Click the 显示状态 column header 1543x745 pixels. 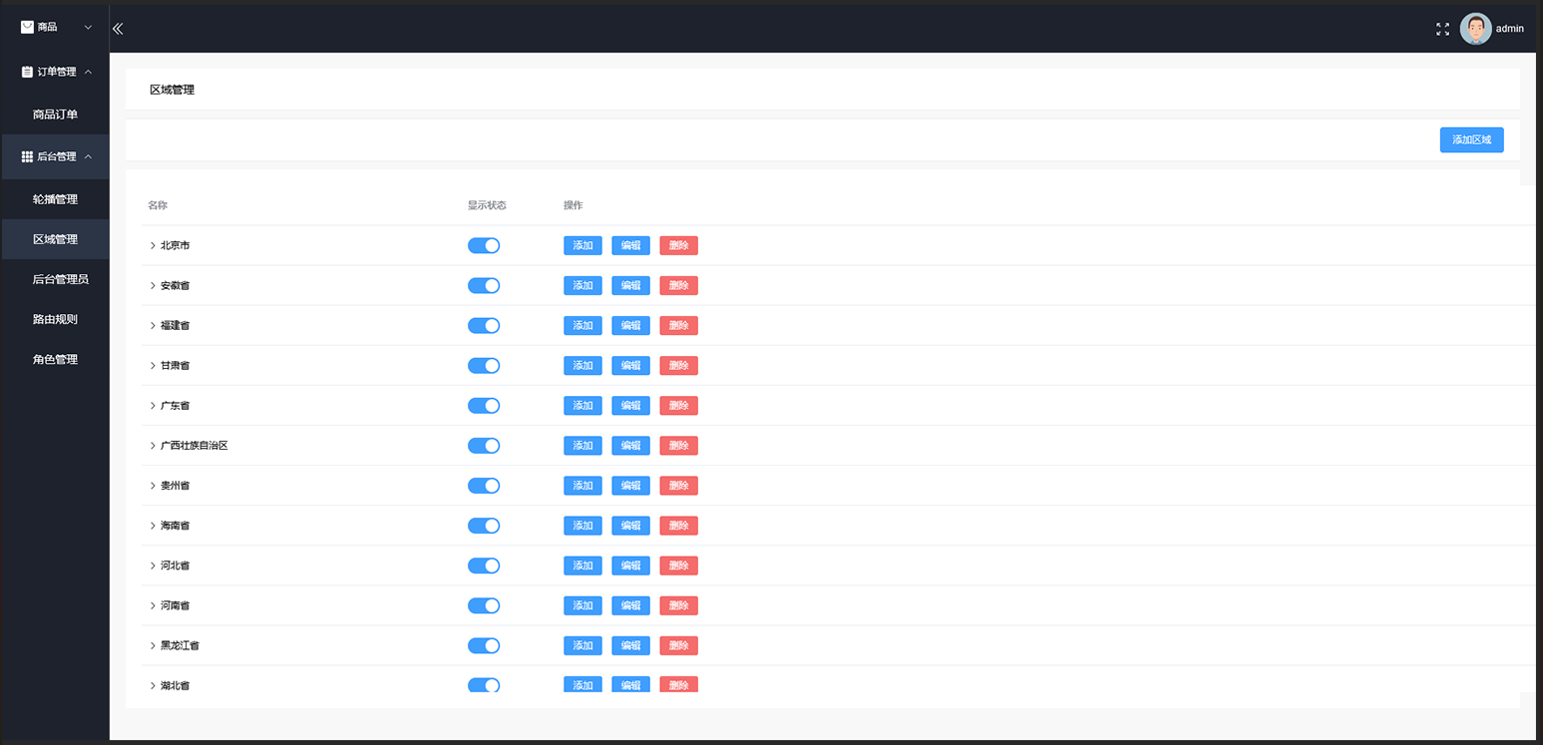pos(487,205)
